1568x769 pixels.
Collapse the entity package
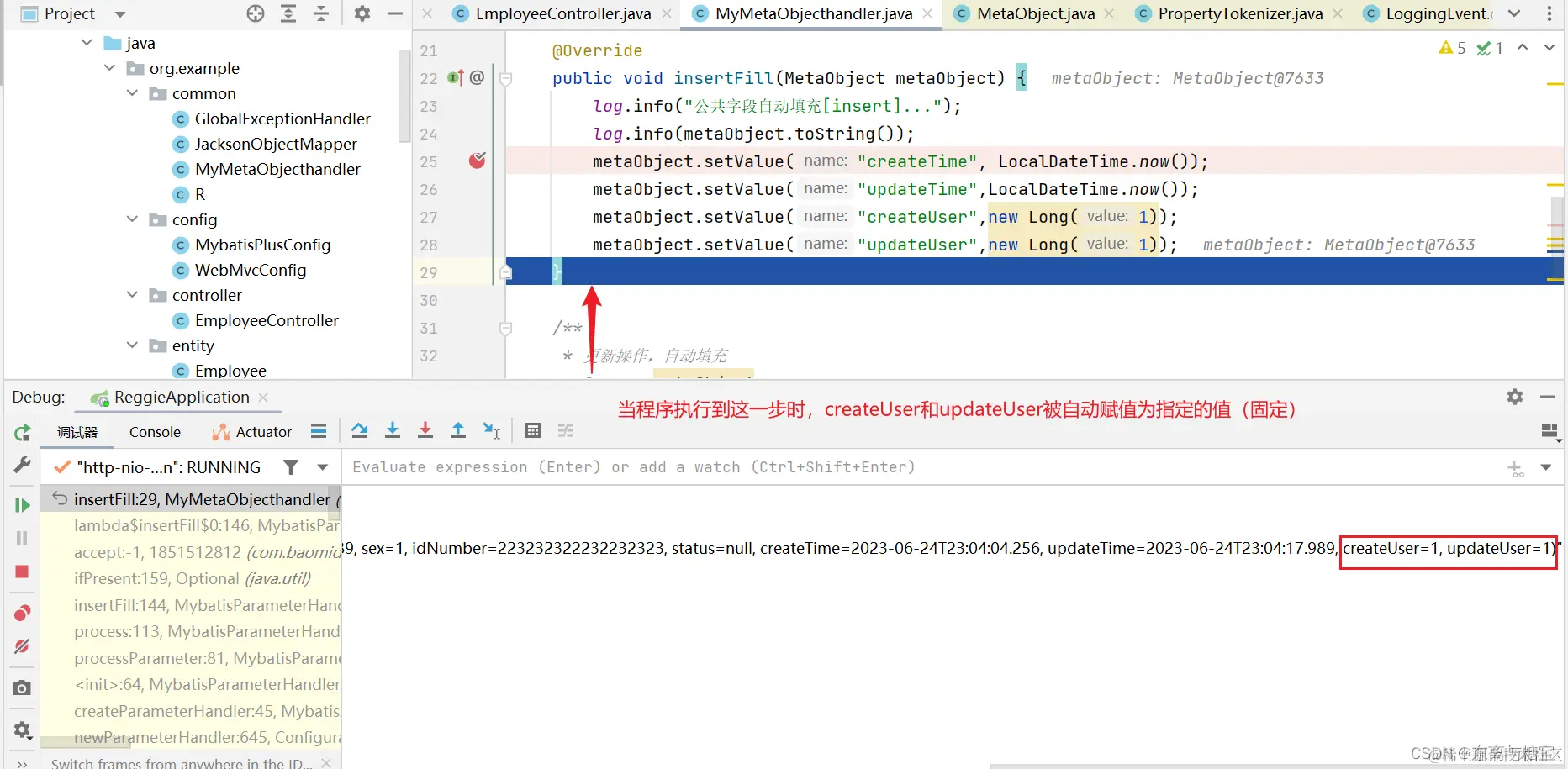[132, 345]
